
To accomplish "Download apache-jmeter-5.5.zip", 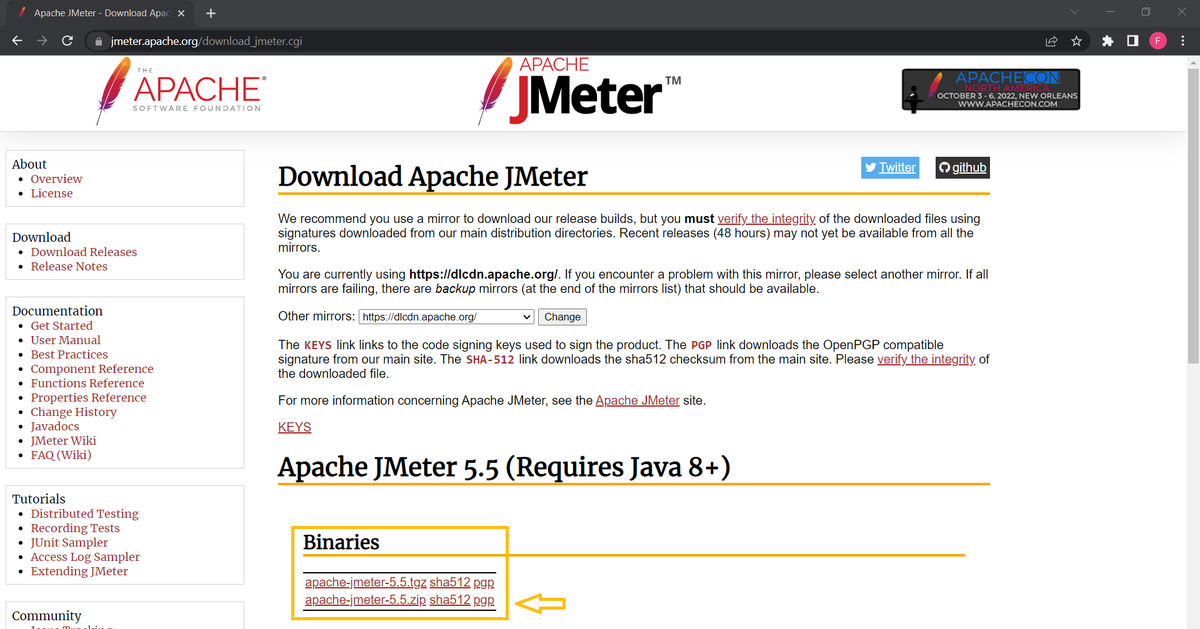I will coord(365,600).
